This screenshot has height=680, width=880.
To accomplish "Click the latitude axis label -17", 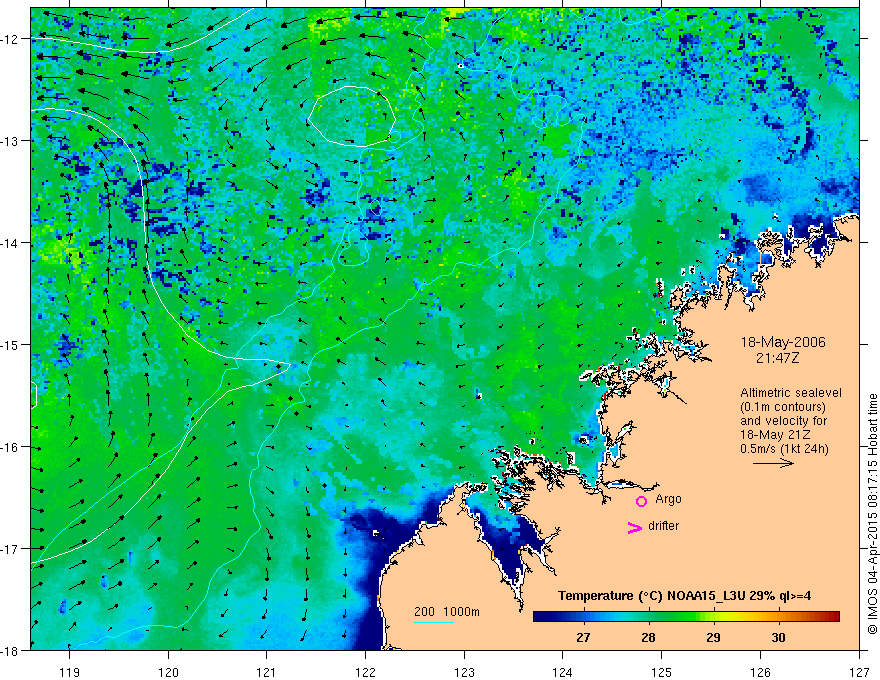I will [10, 549].
